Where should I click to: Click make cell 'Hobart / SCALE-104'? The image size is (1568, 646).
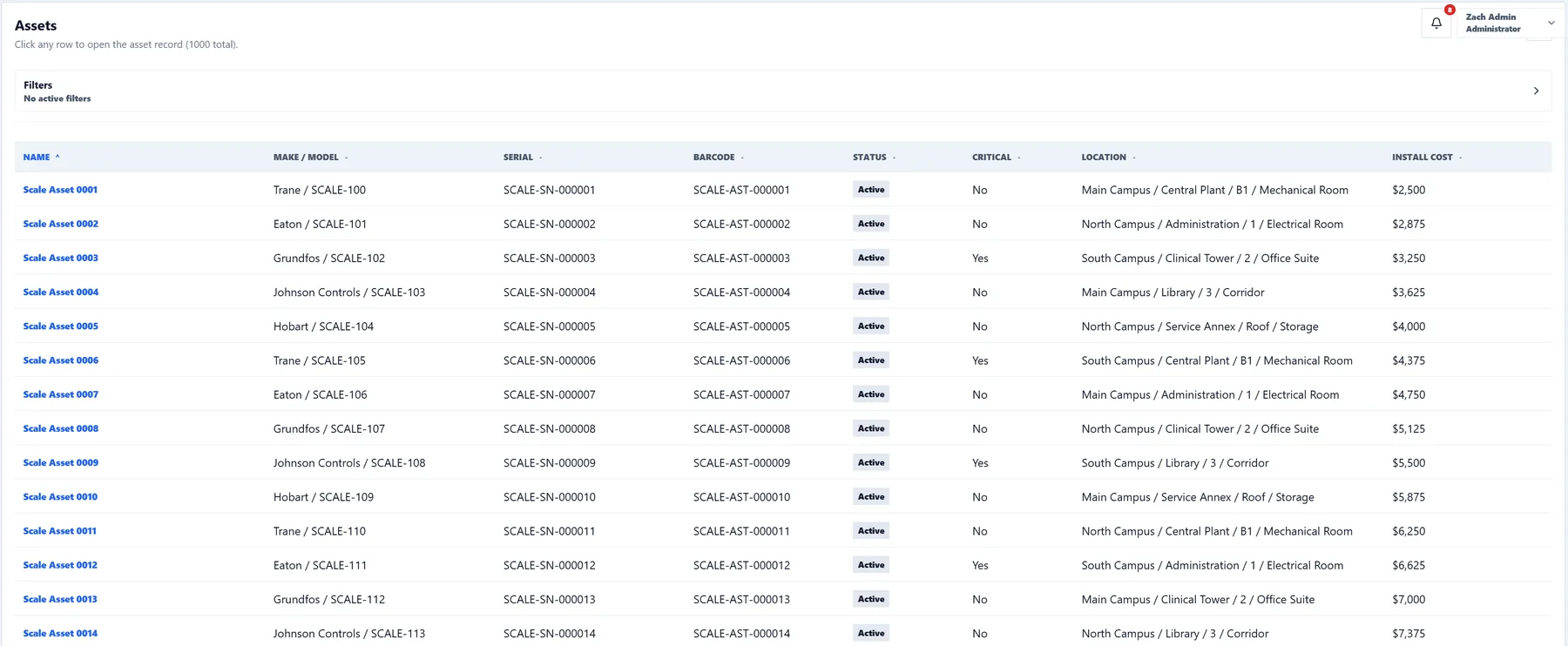pyautogui.click(x=323, y=326)
